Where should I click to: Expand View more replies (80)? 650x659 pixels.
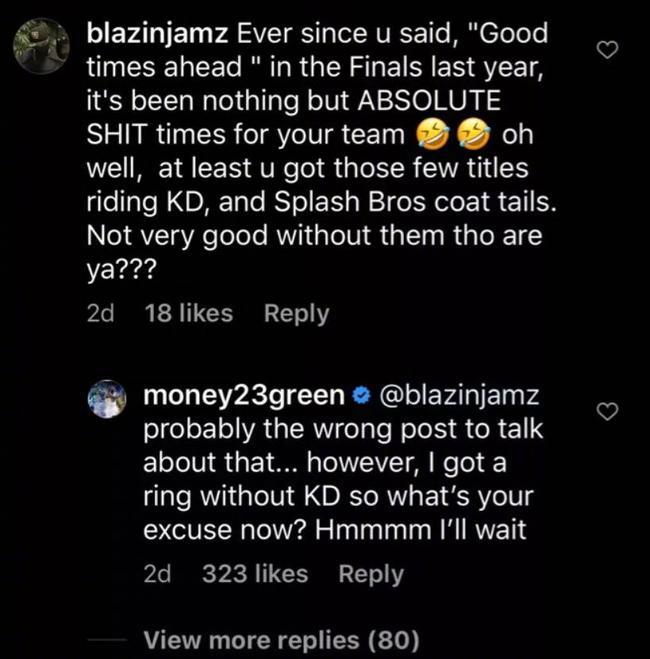(282, 639)
